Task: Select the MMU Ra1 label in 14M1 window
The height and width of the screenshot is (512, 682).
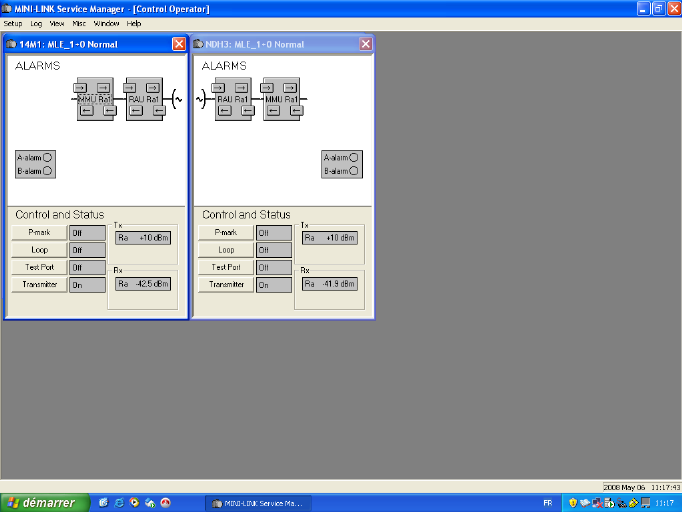Action: coord(95,99)
